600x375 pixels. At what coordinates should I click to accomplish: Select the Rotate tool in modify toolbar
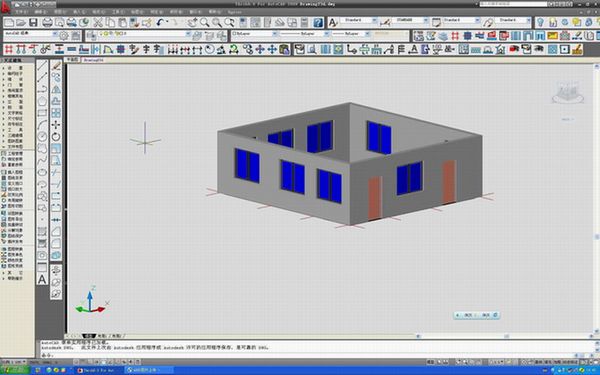coord(56,137)
